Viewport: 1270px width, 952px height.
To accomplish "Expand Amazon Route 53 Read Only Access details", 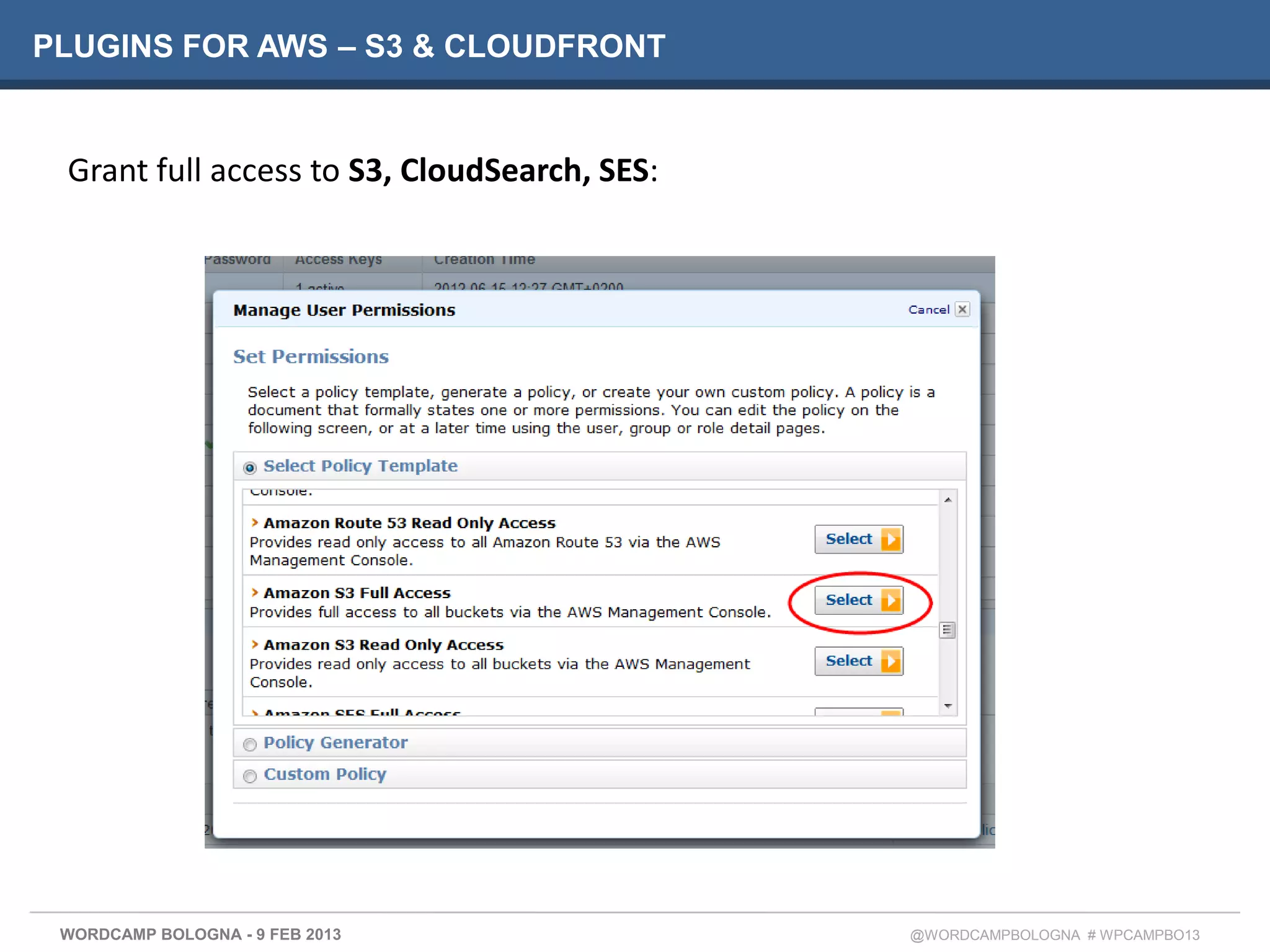I will pos(254,522).
